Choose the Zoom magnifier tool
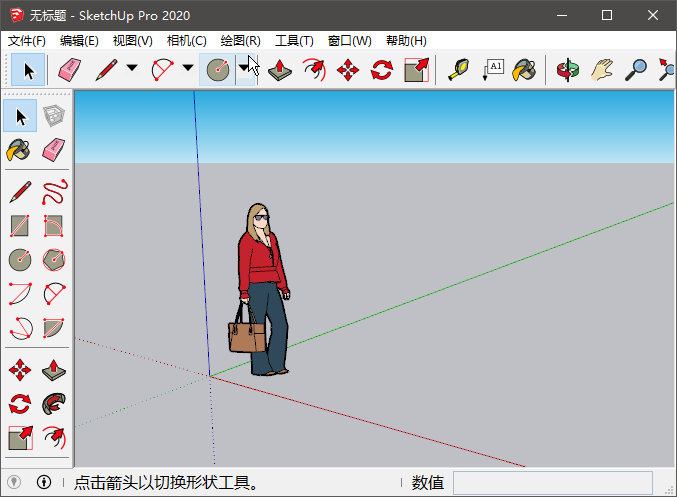The width and height of the screenshot is (677, 497). pyautogui.click(x=636, y=70)
